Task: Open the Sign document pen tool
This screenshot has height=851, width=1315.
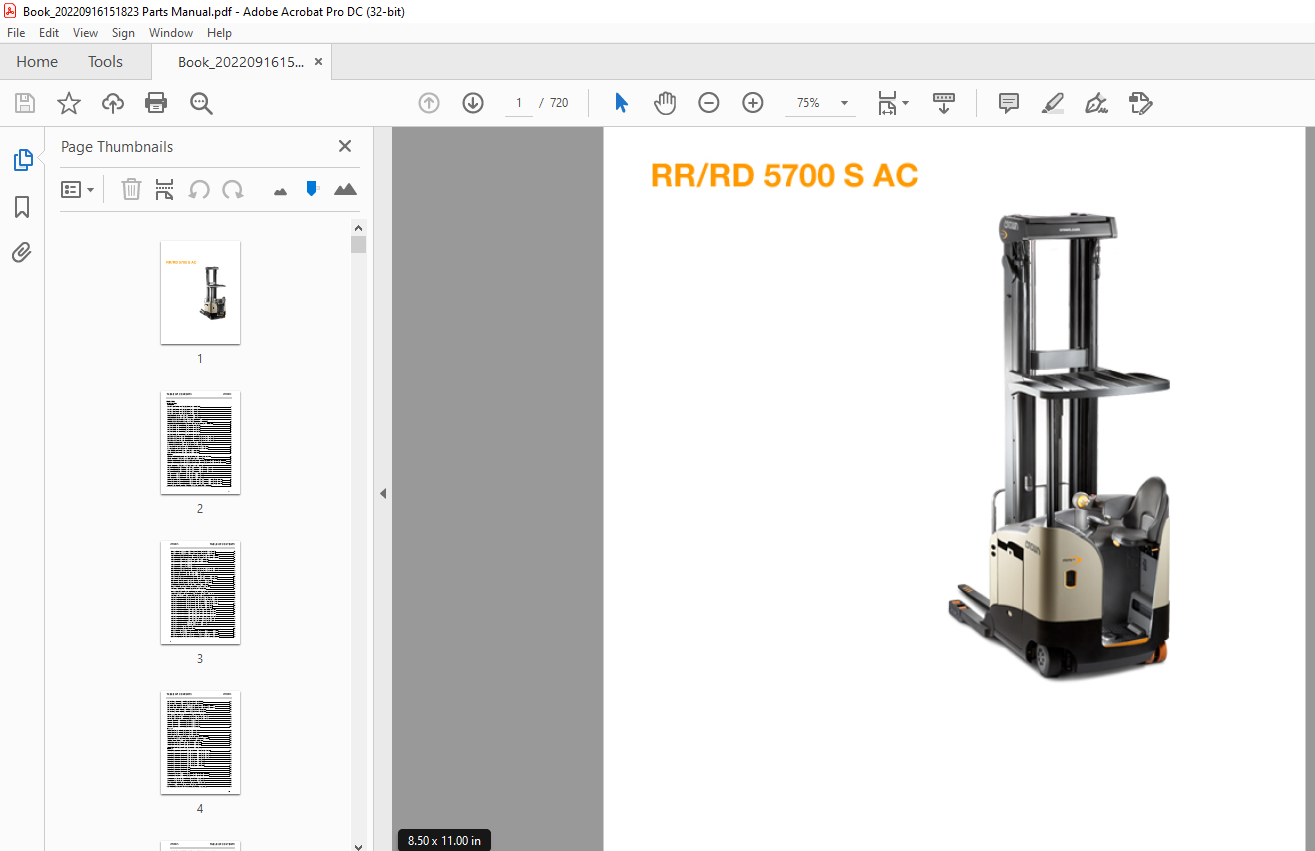Action: pos(1096,103)
